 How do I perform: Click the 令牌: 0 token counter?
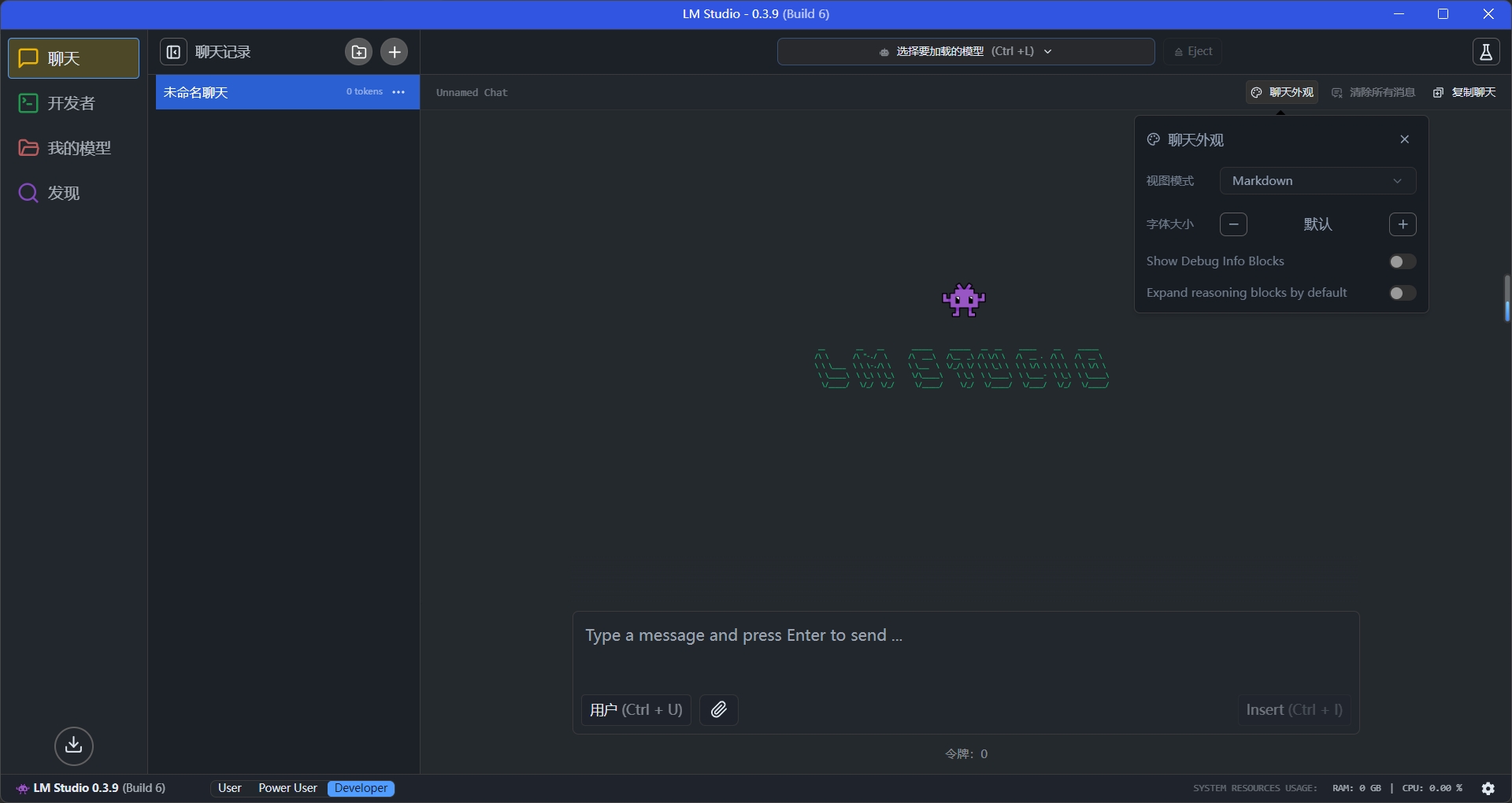[966, 753]
